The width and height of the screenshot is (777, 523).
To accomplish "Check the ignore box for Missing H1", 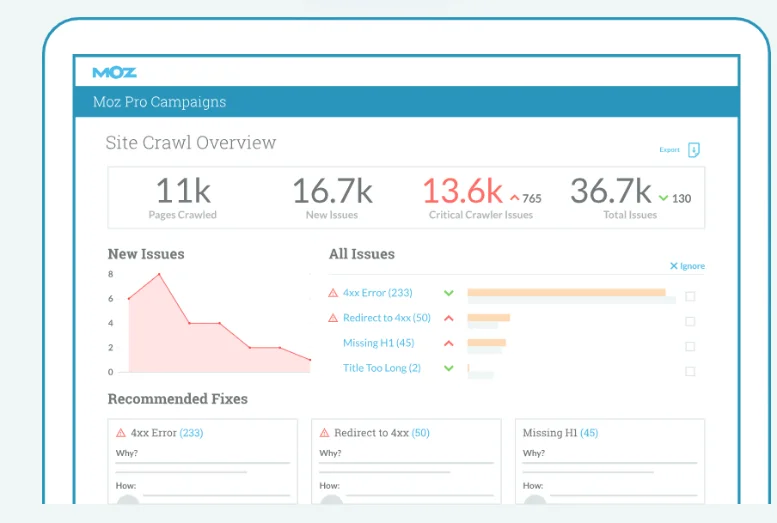I will 690,346.
